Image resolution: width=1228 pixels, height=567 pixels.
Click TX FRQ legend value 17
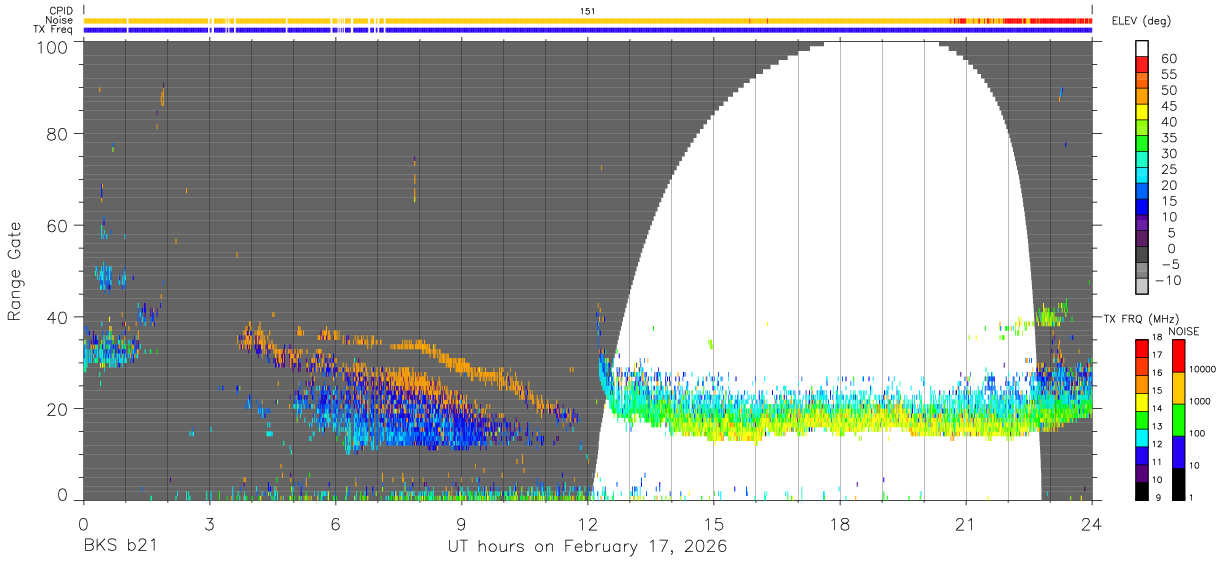coord(1157,355)
